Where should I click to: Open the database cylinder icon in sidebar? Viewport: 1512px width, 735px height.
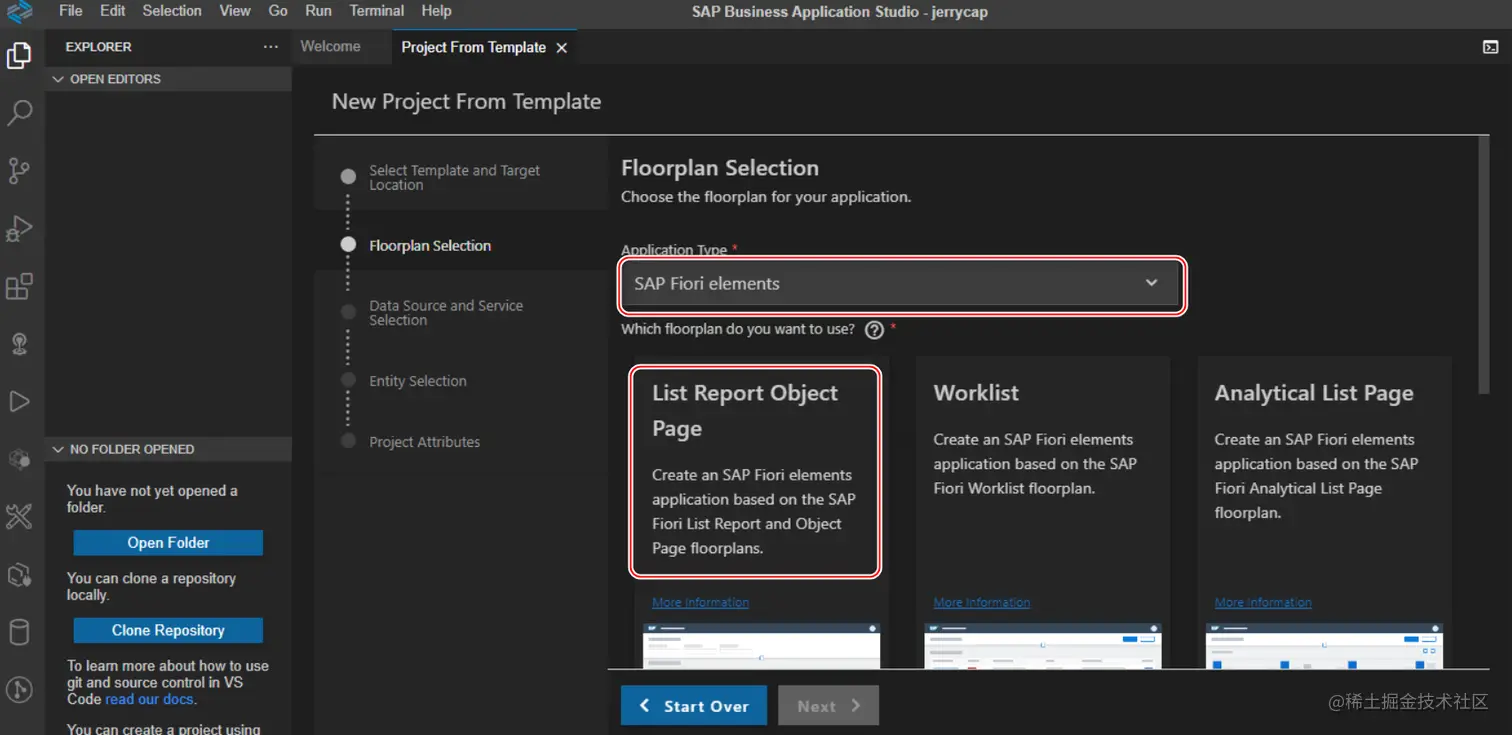pyautogui.click(x=19, y=632)
